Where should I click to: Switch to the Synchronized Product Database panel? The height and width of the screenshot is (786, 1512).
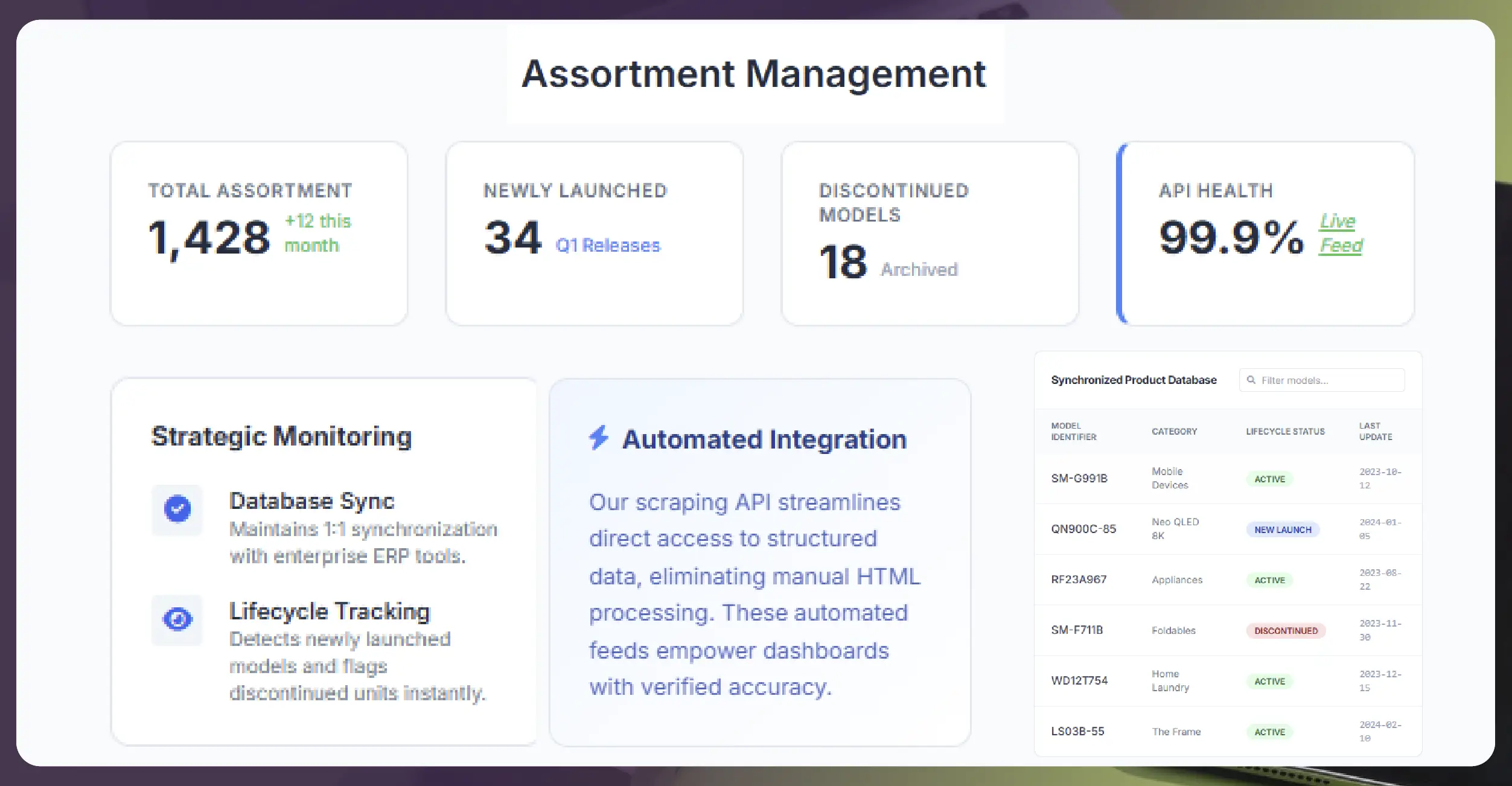pos(1133,380)
